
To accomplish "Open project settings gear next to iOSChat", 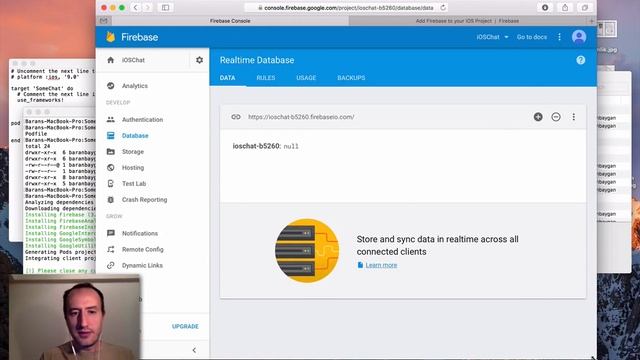I will pos(199,60).
